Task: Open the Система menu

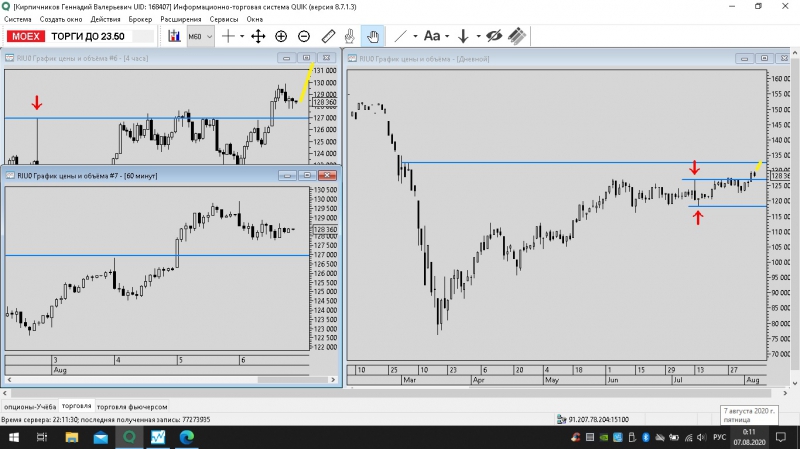Action: (17, 19)
